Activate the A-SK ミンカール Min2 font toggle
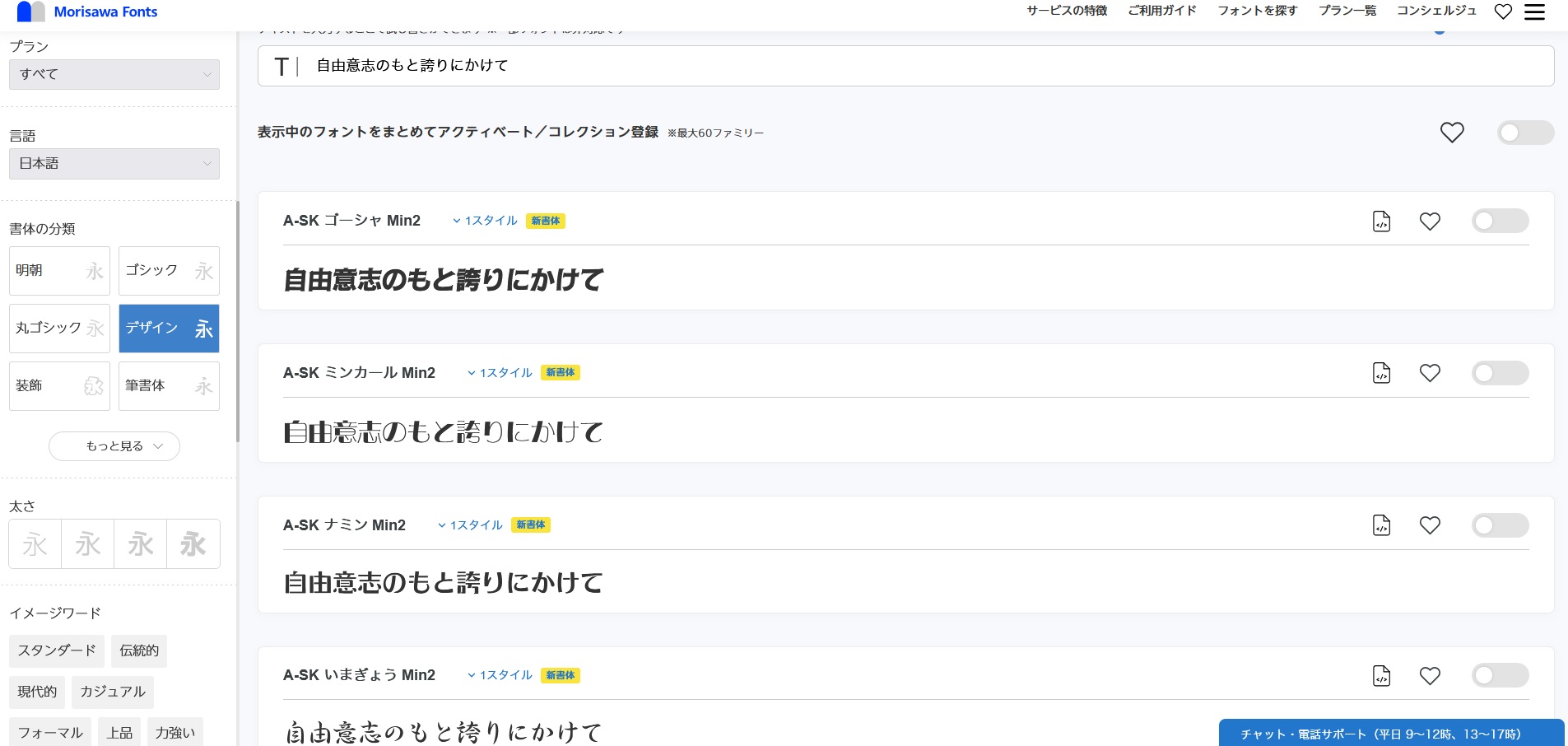This screenshot has height=746, width=1568. 1500,373
